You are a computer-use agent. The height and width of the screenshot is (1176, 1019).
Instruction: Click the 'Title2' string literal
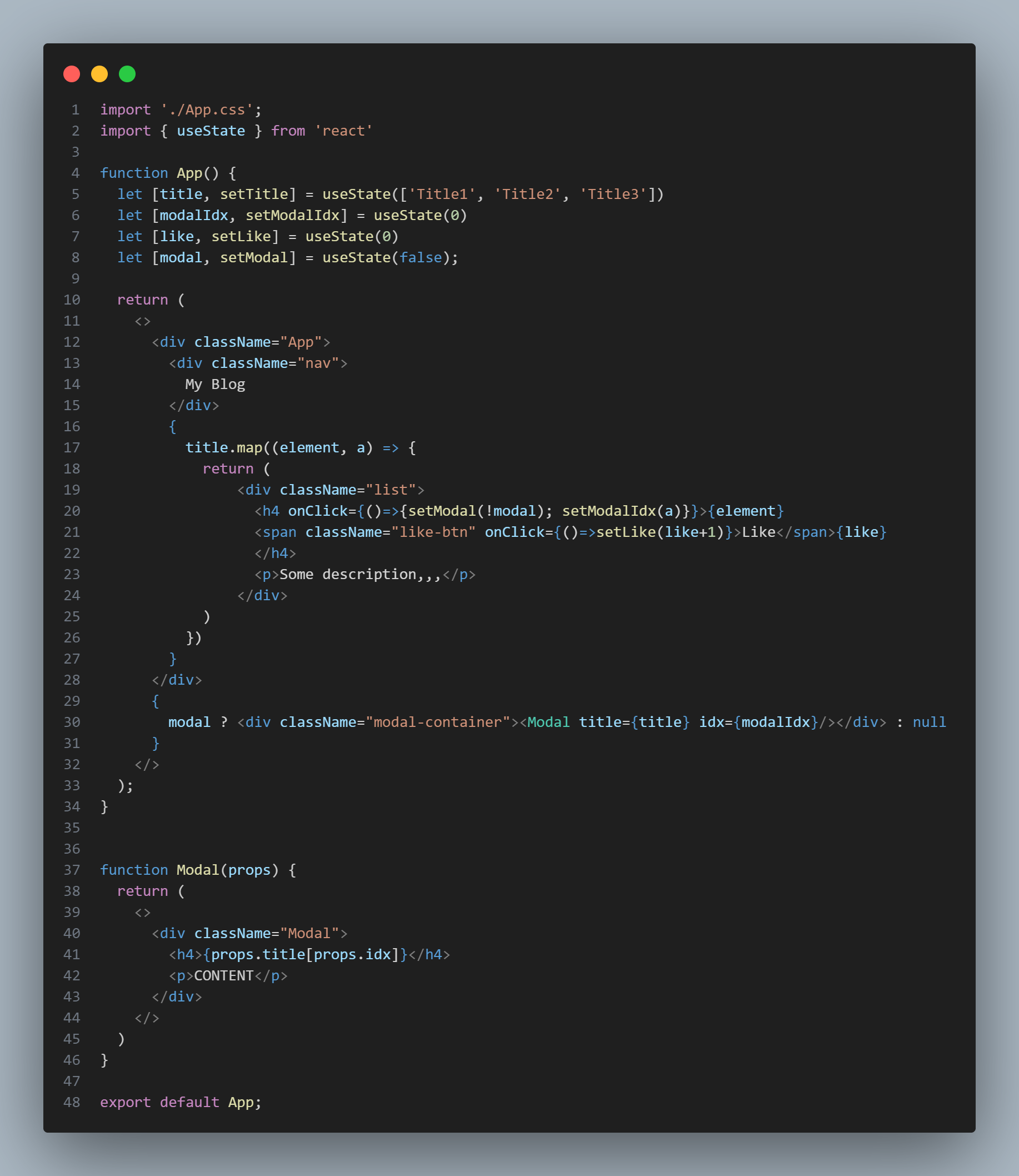point(527,194)
